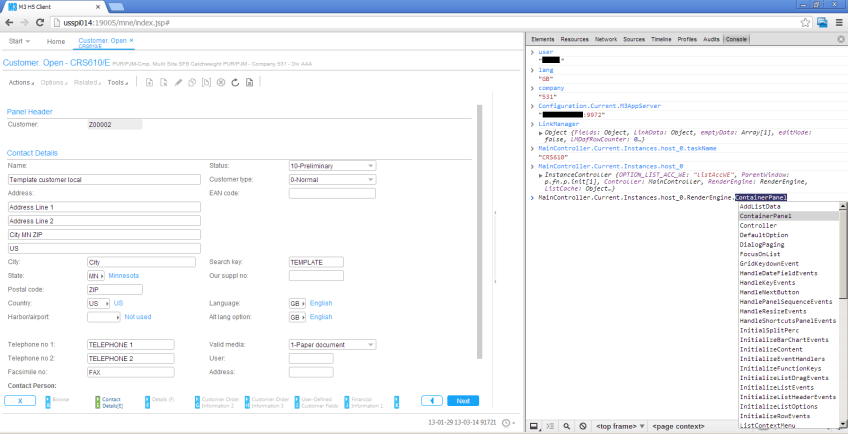Open the Customer type dropdown

coord(333,180)
